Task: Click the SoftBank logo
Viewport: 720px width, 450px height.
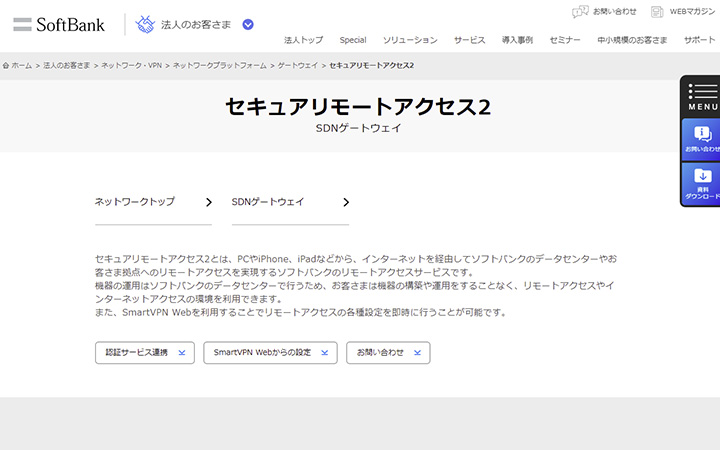Action: 59,24
